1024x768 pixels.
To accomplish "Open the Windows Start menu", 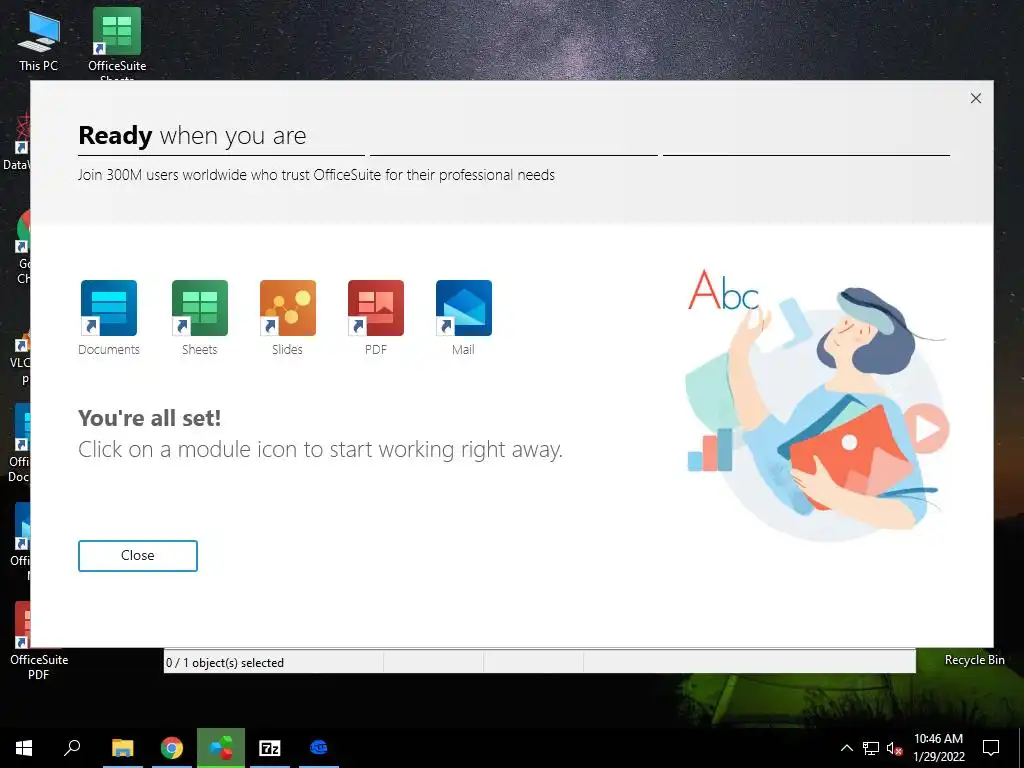I will (24, 748).
